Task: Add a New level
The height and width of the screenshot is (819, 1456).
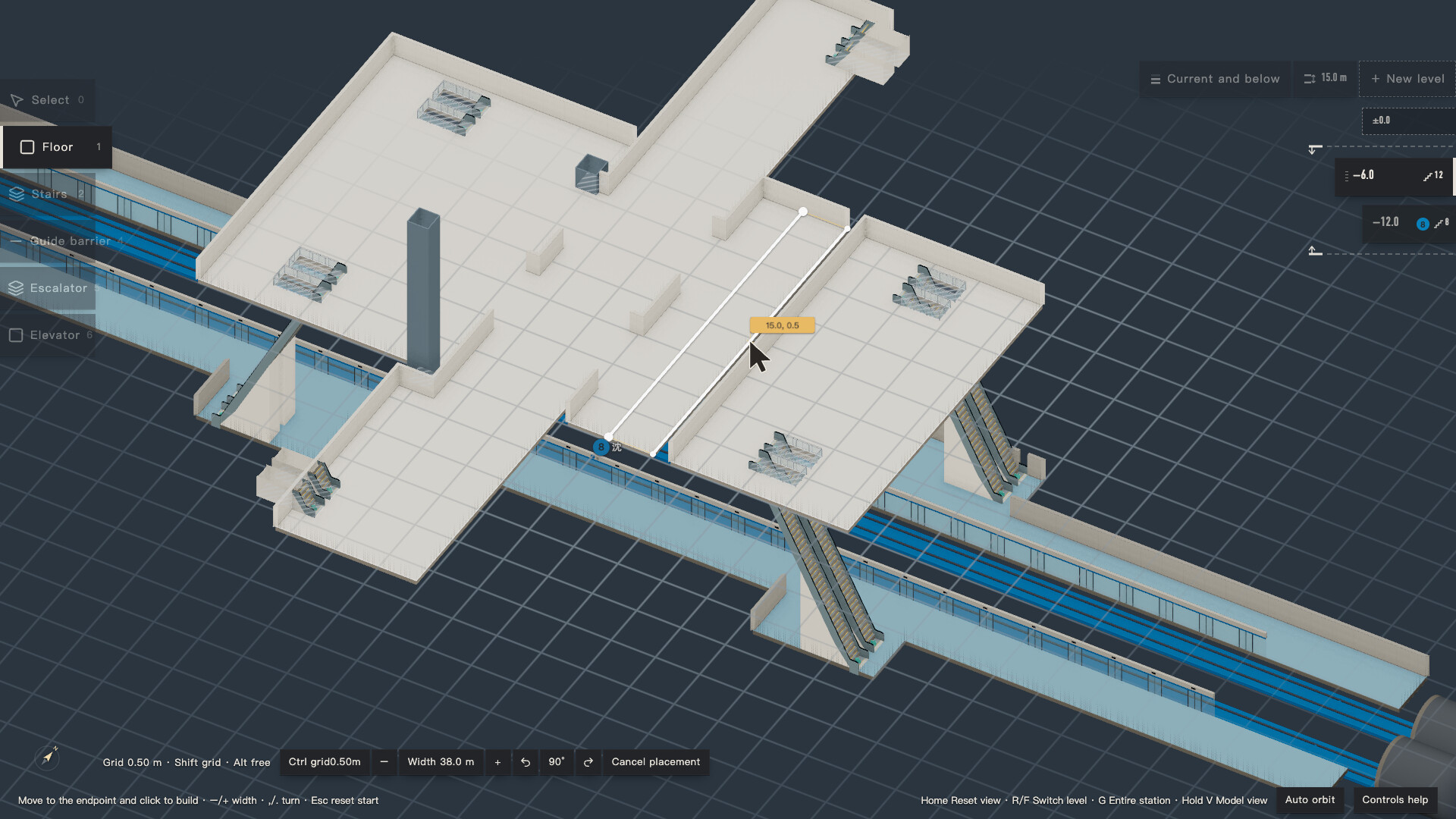Action: tap(1407, 79)
